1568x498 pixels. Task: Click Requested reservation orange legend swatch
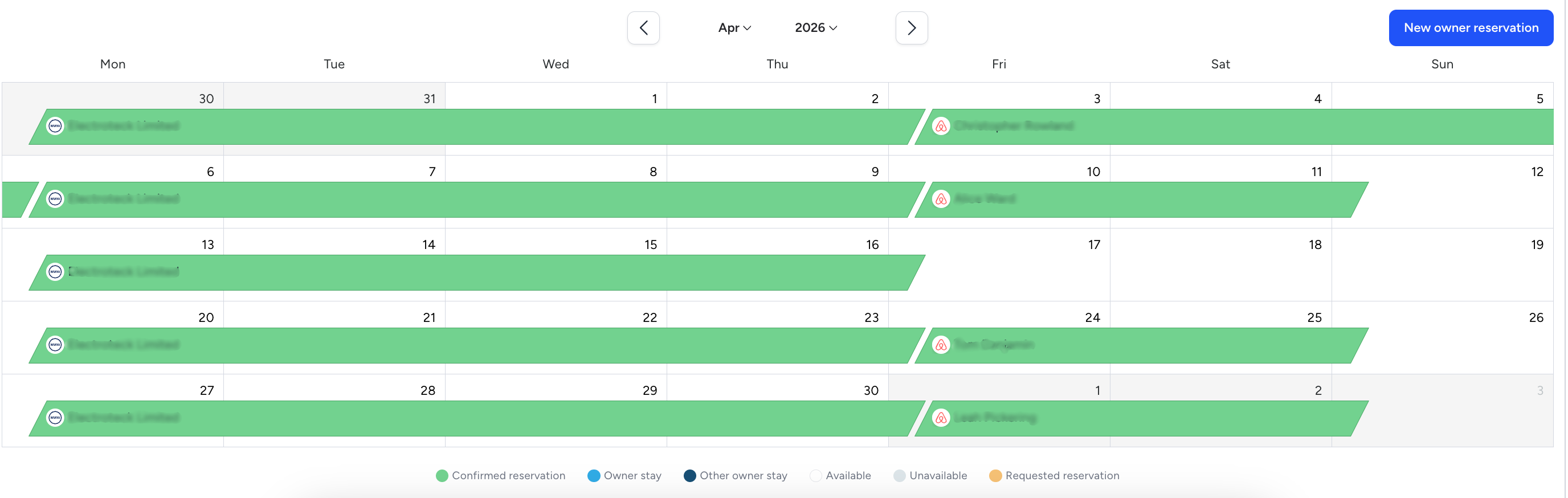click(995, 476)
